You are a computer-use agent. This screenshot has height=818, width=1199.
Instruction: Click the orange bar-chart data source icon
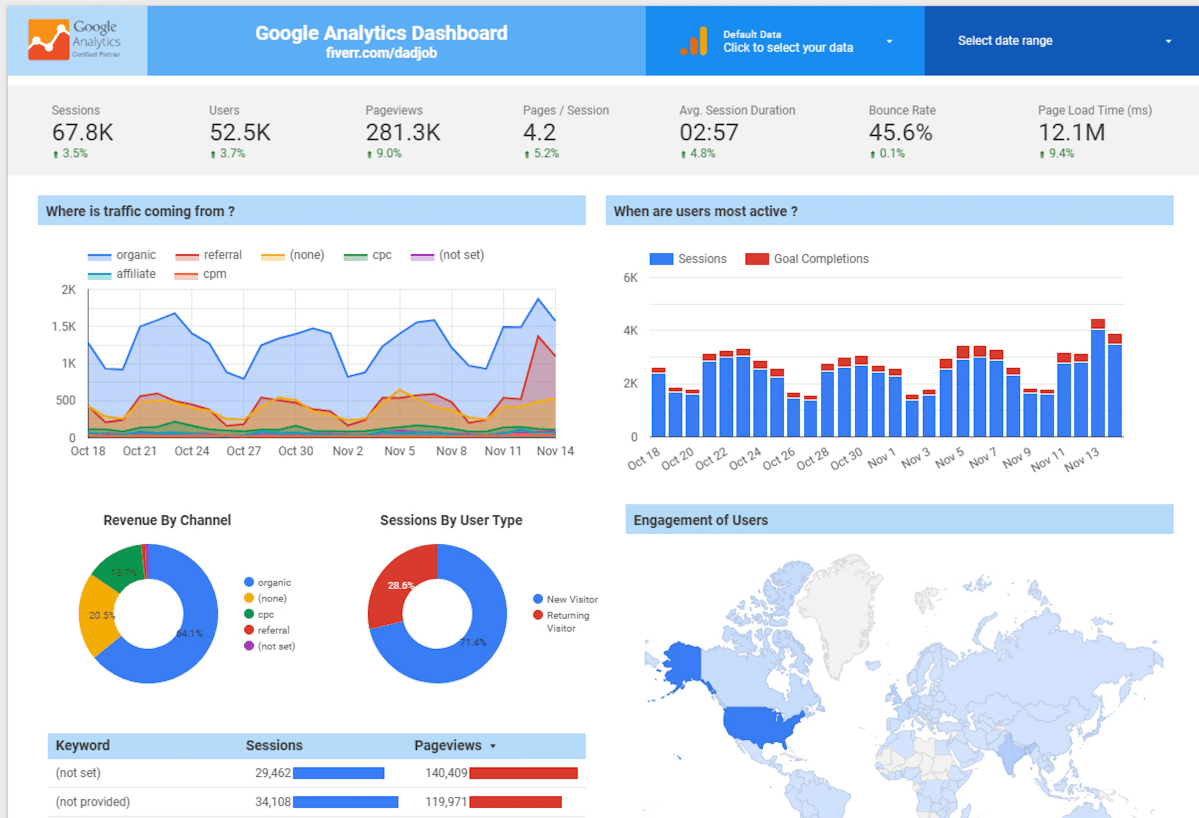tap(693, 41)
